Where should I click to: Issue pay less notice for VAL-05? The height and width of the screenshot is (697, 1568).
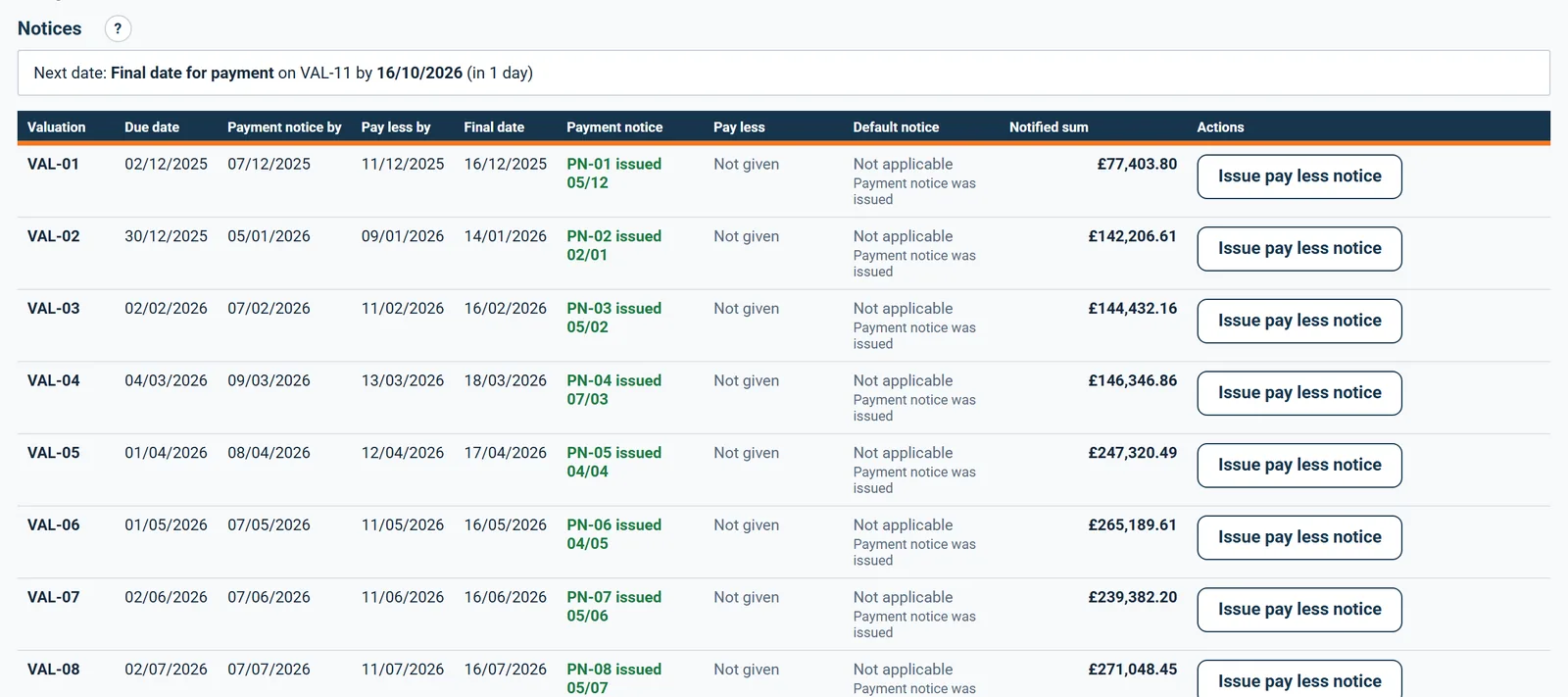click(x=1299, y=466)
